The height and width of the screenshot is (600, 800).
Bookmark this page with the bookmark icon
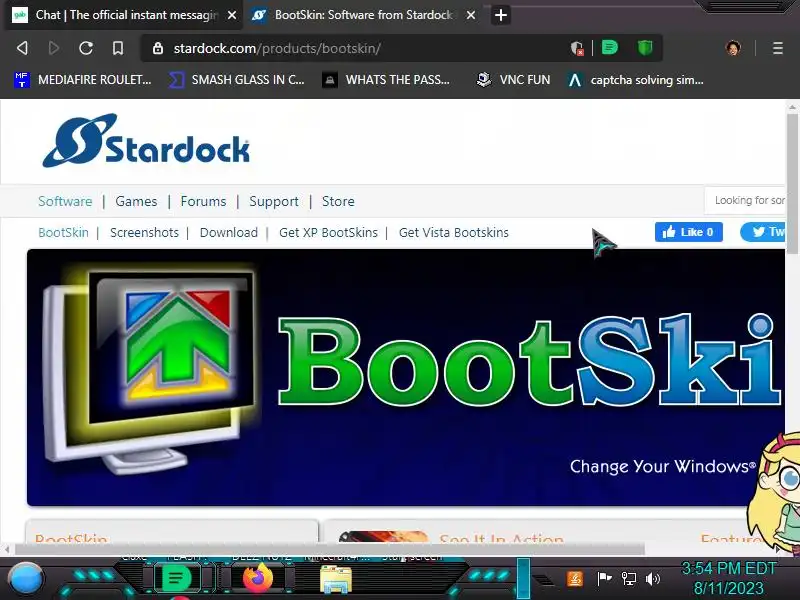coord(118,48)
